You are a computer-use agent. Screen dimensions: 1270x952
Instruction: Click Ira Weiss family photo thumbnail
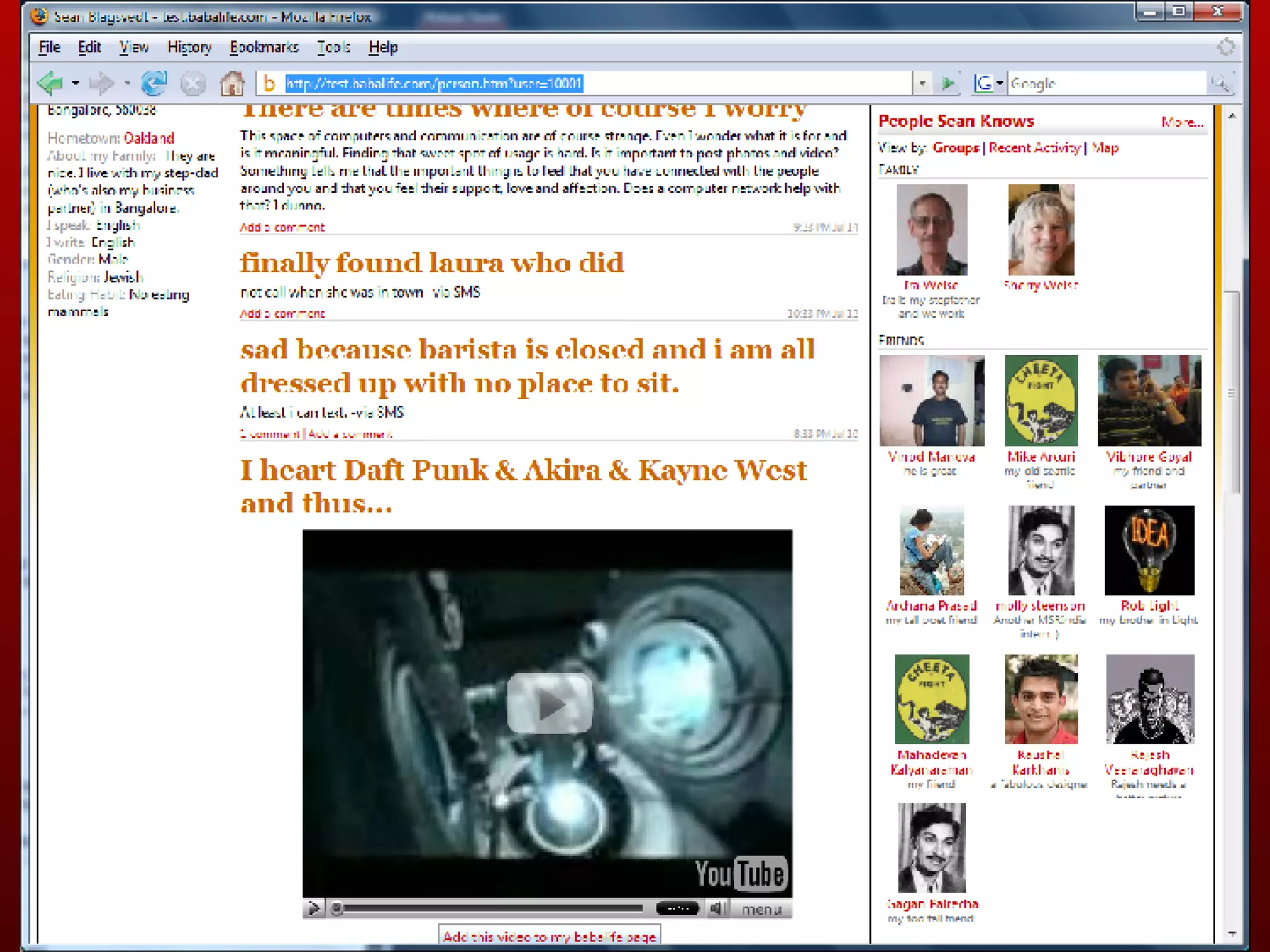931,229
